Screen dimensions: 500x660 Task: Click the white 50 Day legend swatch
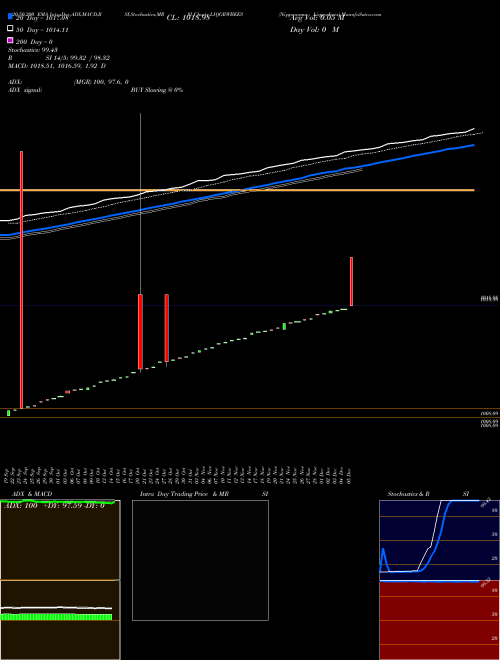pyautogui.click(x=10, y=29)
